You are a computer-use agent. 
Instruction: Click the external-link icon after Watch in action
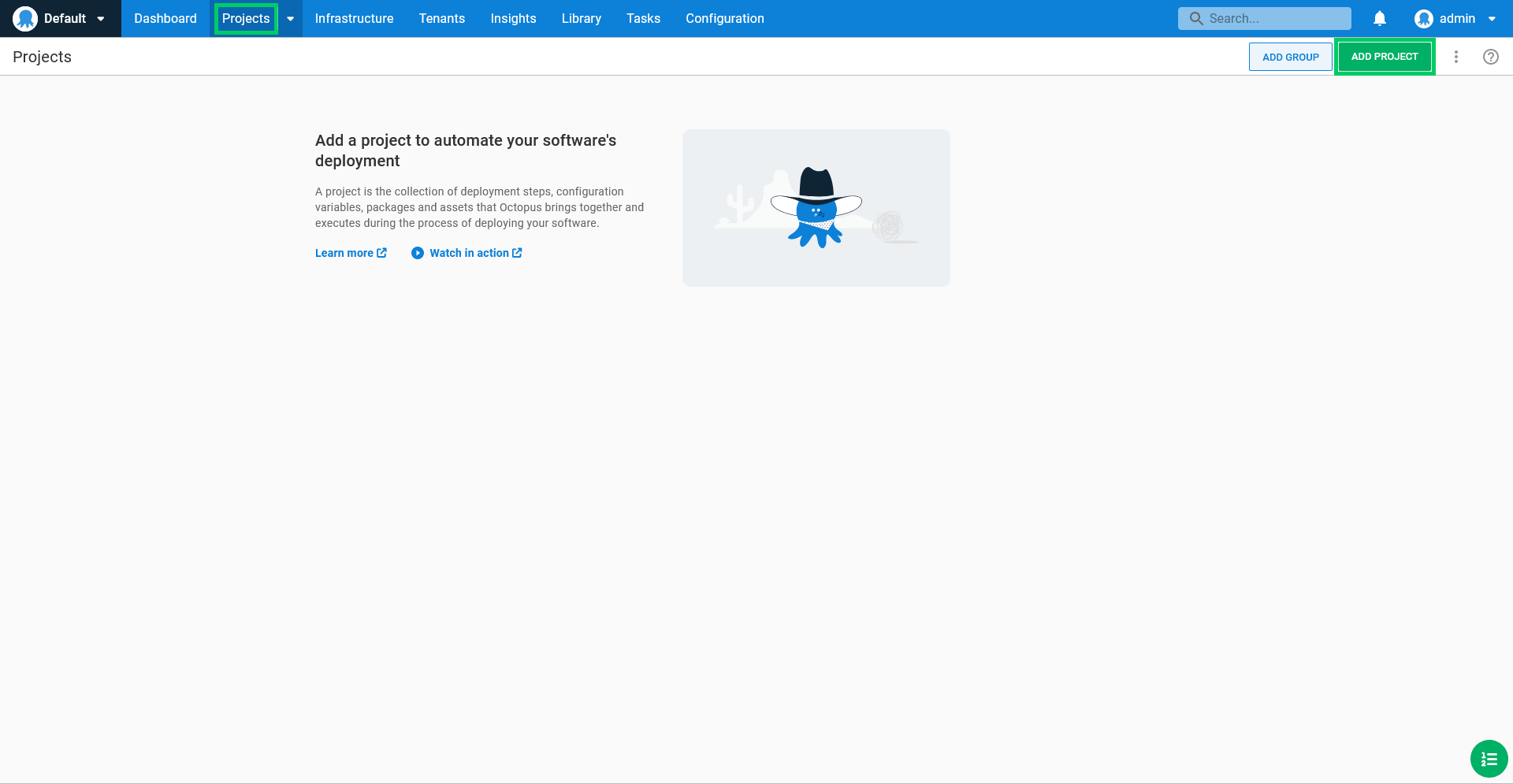(517, 253)
